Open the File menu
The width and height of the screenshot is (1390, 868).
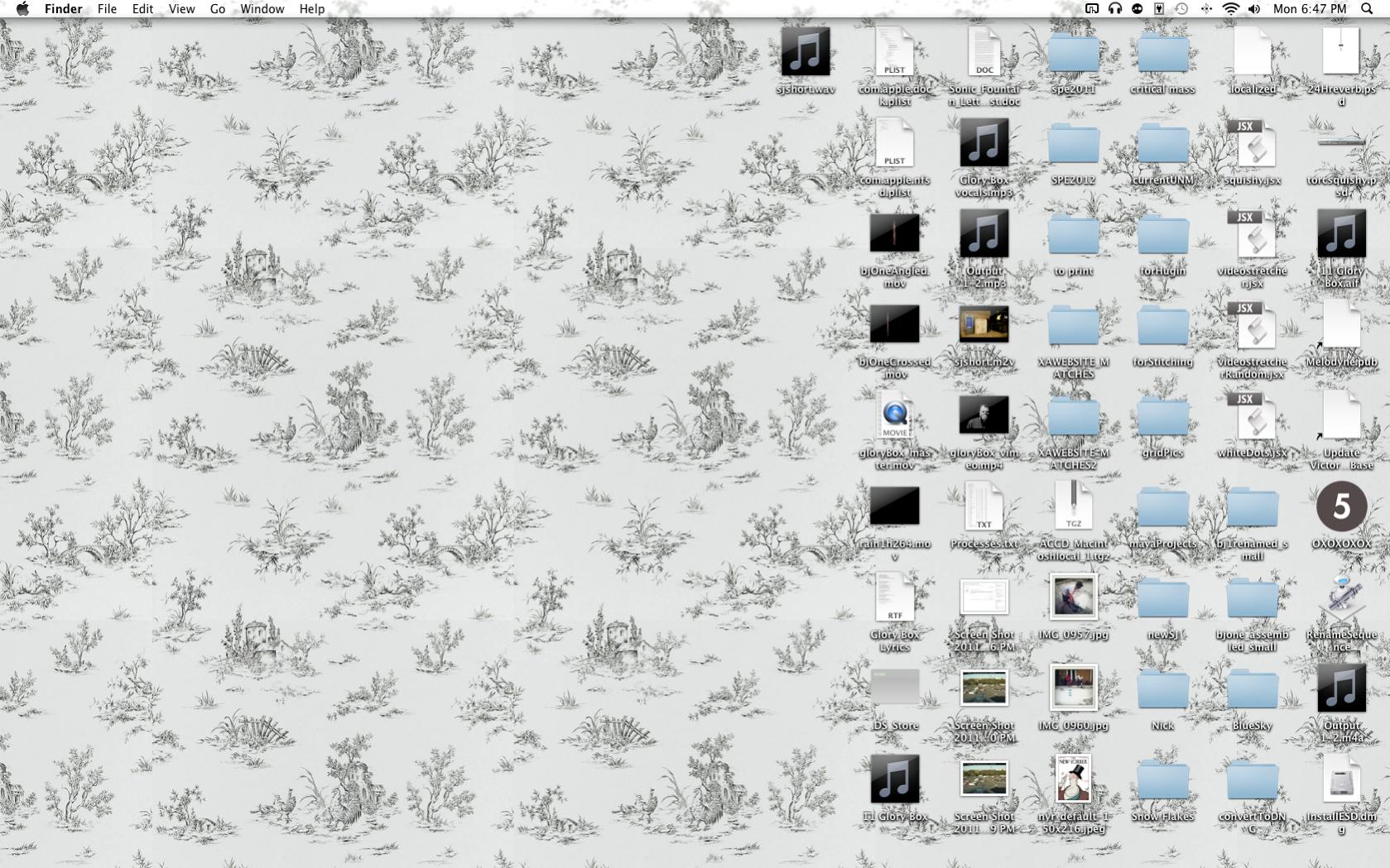[x=107, y=9]
